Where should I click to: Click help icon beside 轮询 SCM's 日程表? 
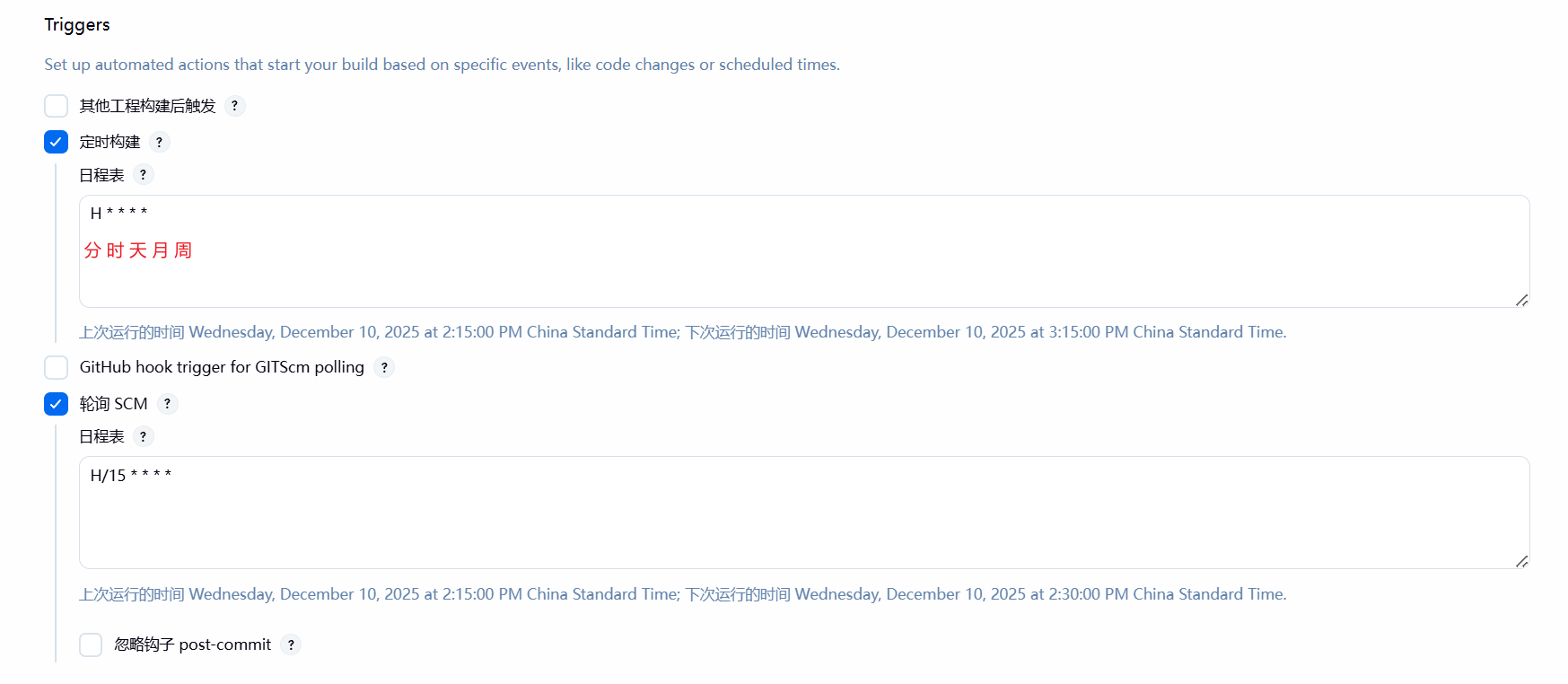coord(143,436)
